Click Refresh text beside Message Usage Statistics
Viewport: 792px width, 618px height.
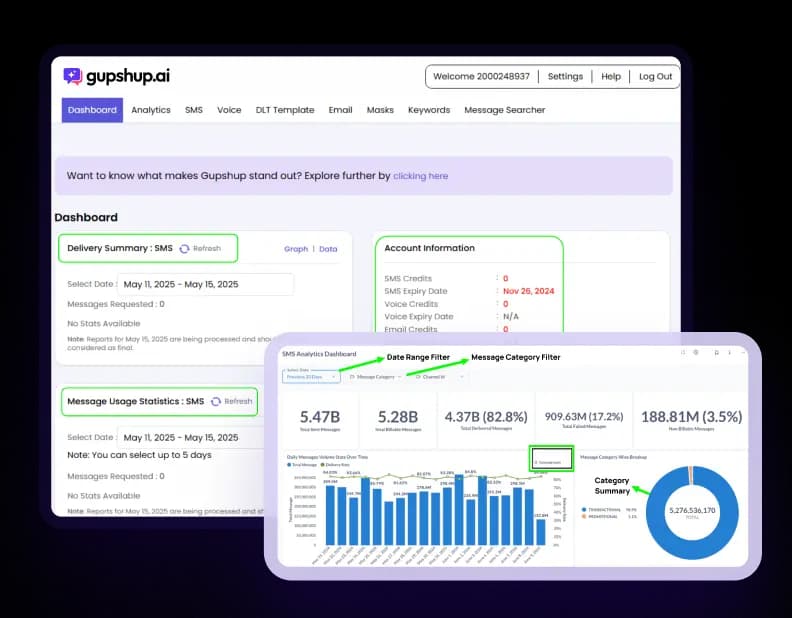238,401
